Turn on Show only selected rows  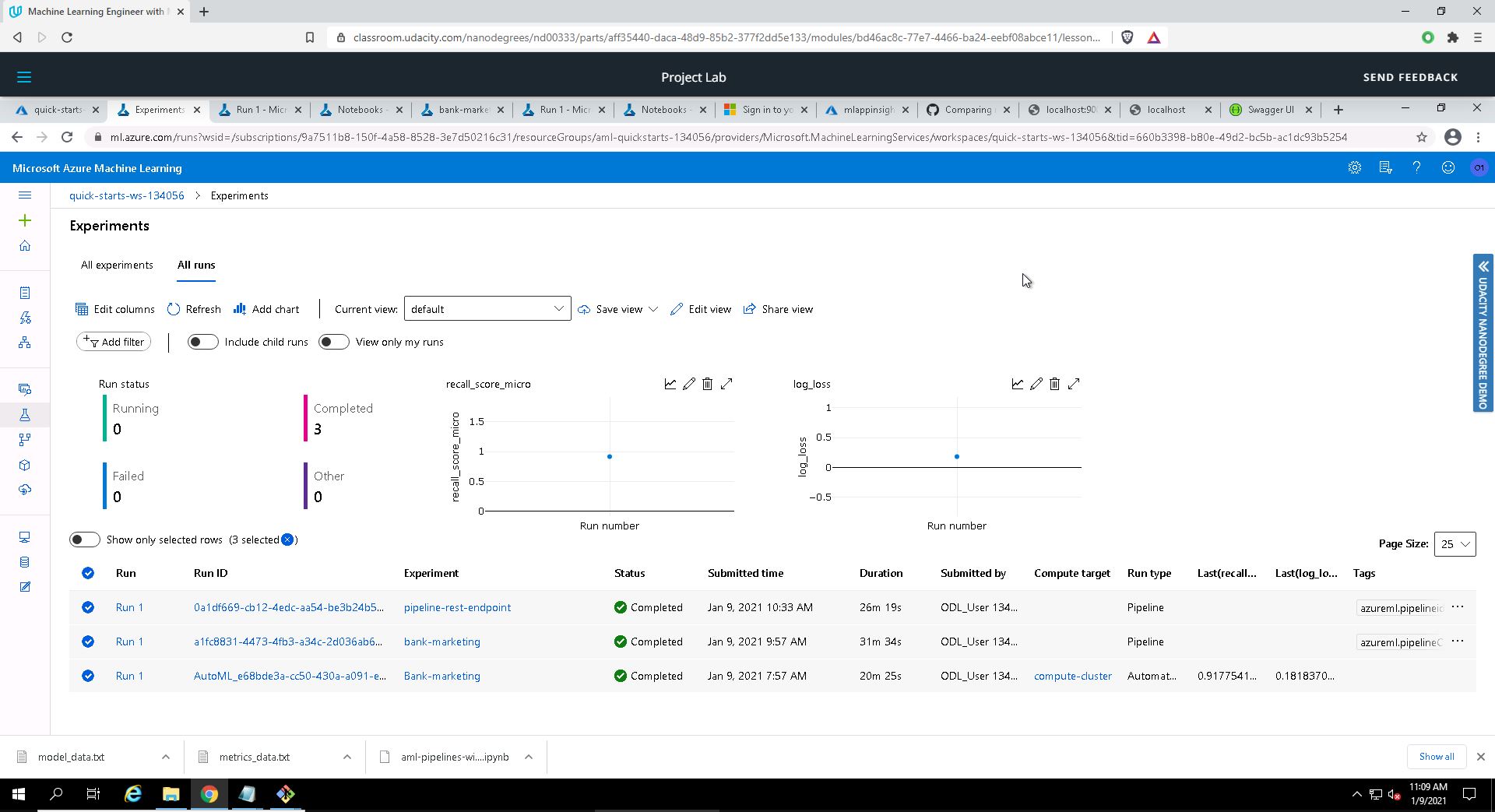coord(84,540)
